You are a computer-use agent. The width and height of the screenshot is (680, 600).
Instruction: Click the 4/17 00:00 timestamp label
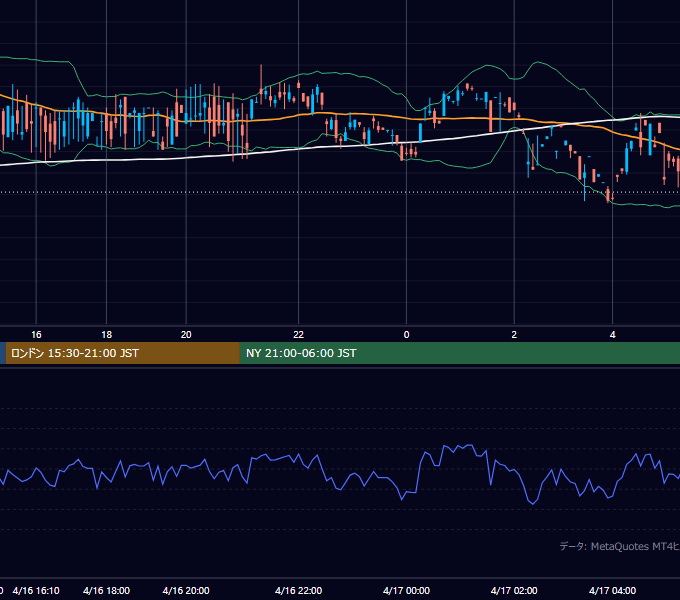tap(406, 590)
